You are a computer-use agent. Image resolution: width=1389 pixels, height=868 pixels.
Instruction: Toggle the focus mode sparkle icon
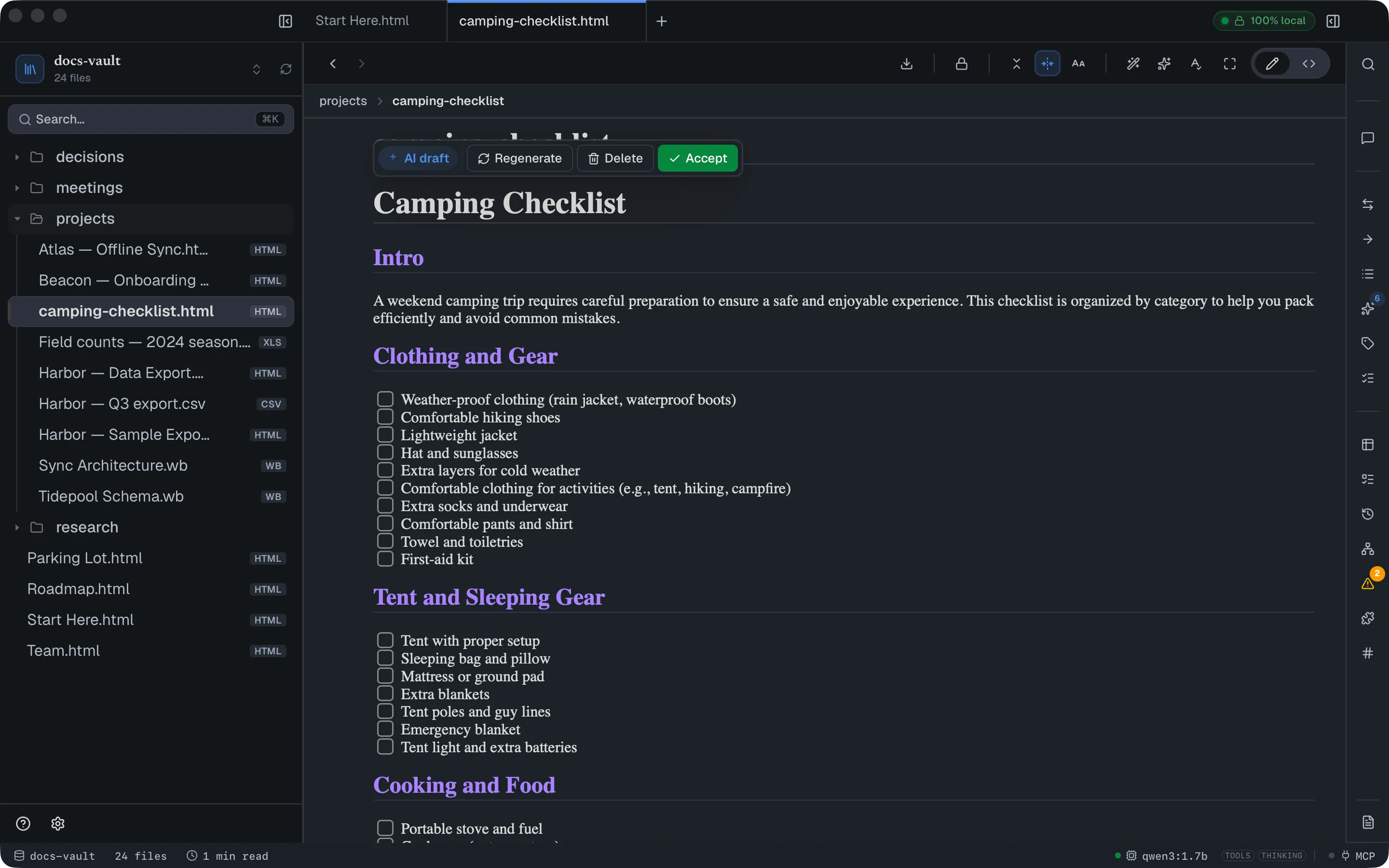point(1047,64)
